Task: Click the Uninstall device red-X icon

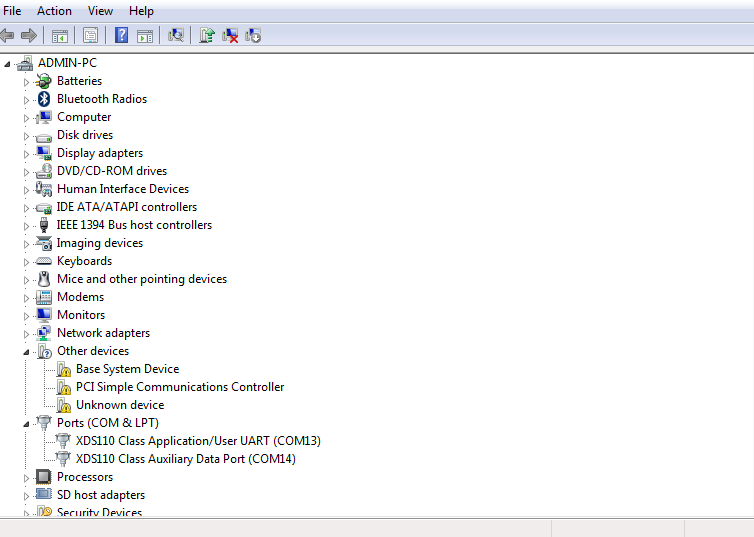Action: [230, 36]
